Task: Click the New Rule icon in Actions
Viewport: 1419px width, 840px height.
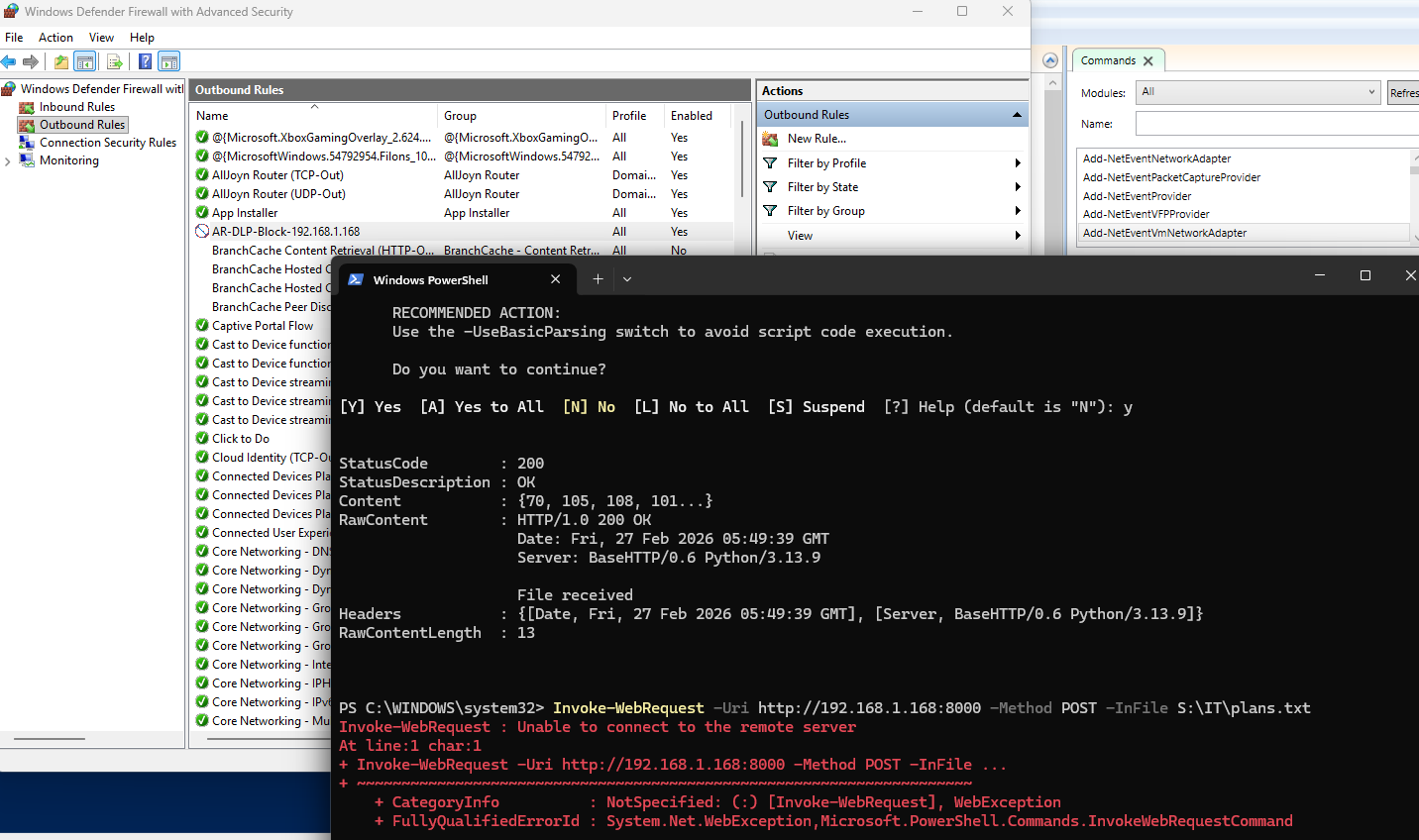Action: coord(770,139)
